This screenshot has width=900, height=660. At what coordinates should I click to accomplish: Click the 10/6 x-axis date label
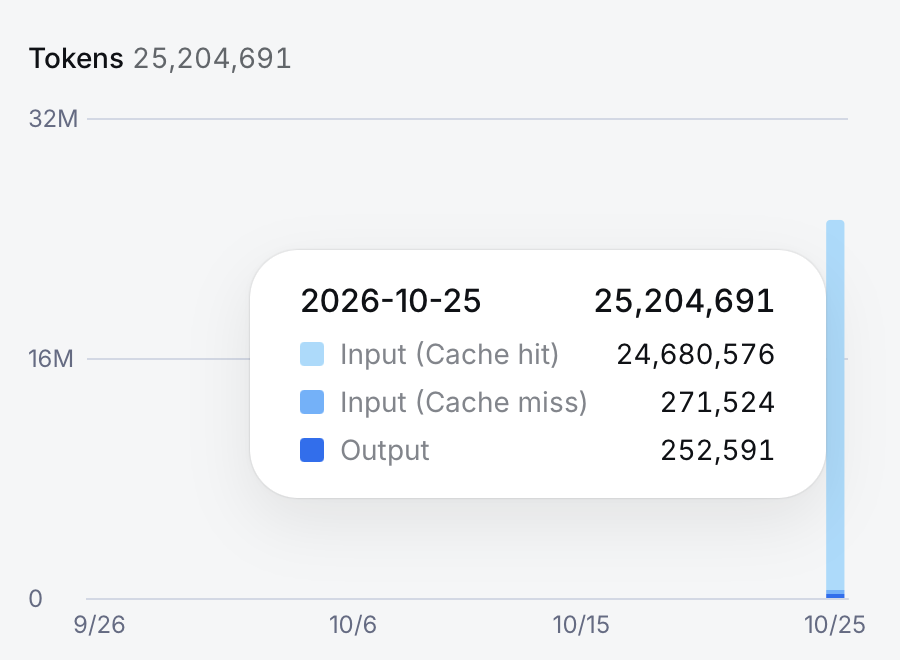tap(353, 624)
